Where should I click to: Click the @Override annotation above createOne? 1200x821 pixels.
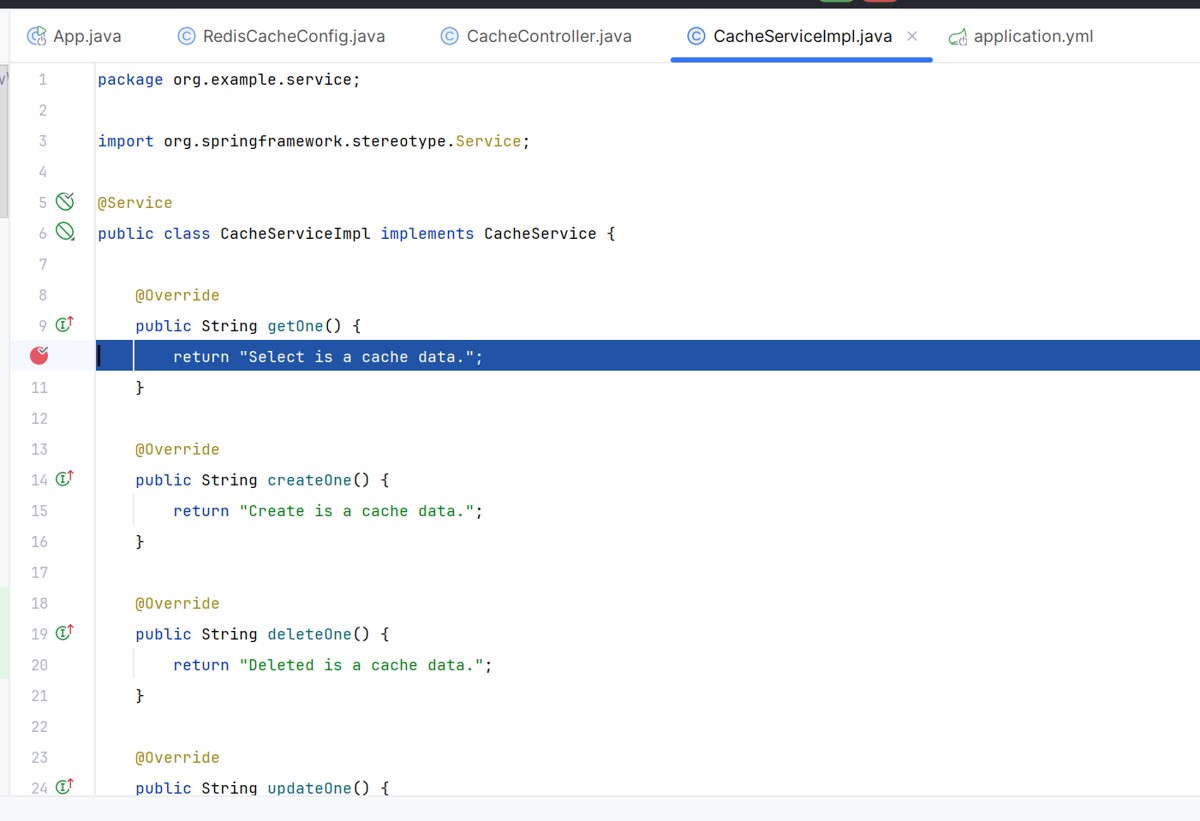pos(178,449)
